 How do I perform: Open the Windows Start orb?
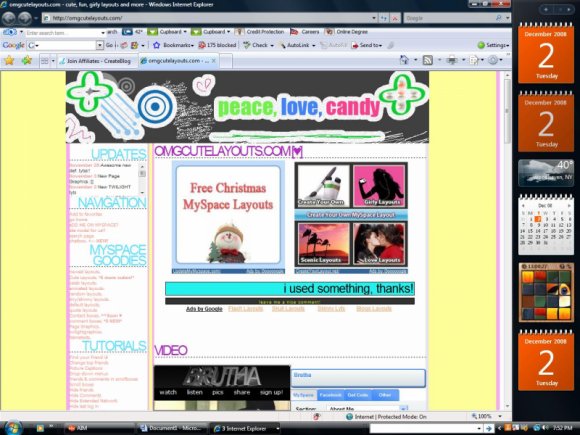click(14, 428)
